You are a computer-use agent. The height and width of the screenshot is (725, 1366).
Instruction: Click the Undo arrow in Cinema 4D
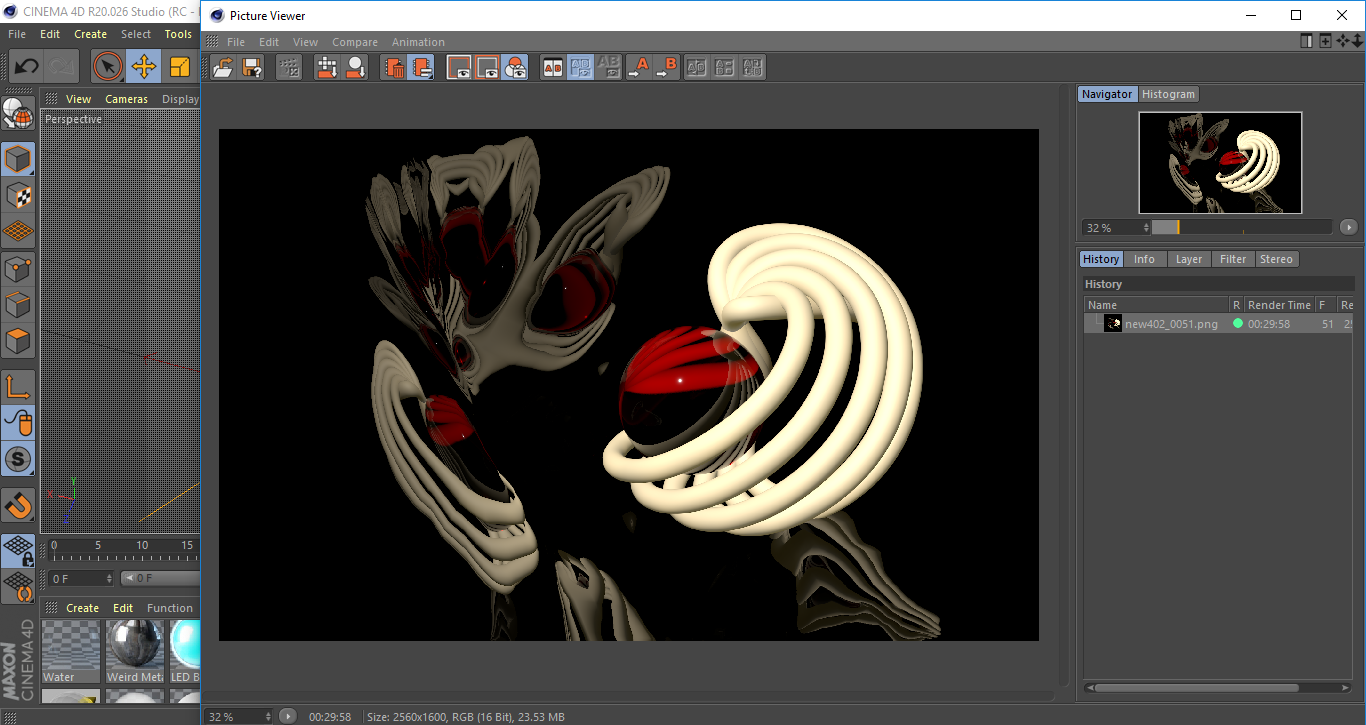26,67
